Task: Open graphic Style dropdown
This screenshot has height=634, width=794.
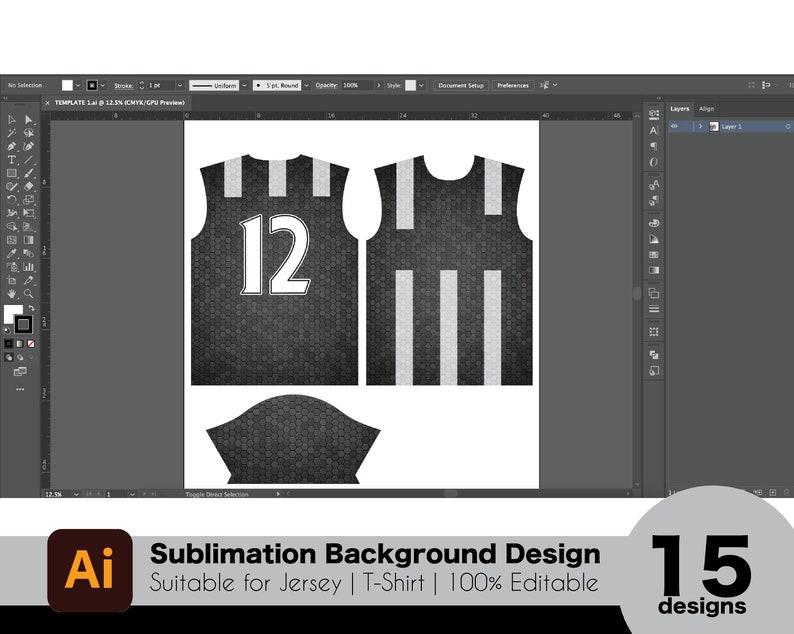Action: pyautogui.click(x=421, y=86)
